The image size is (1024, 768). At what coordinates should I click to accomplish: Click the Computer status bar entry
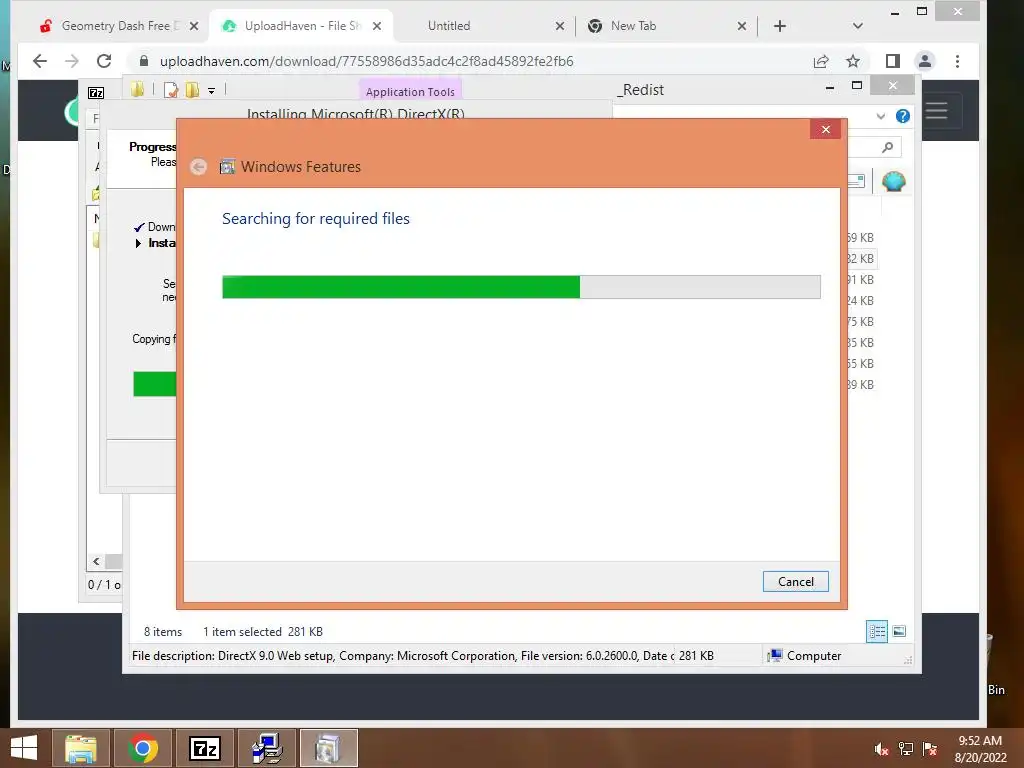[805, 656]
